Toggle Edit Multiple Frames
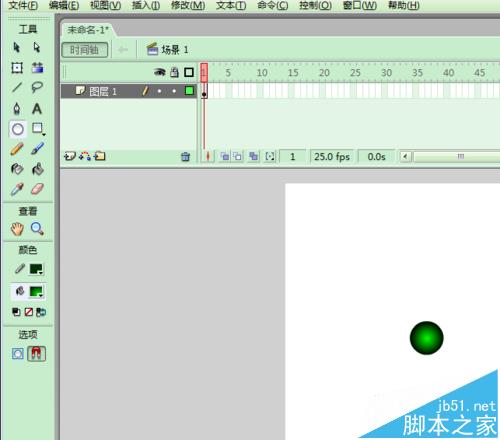The width and height of the screenshot is (500, 440). [x=254, y=156]
